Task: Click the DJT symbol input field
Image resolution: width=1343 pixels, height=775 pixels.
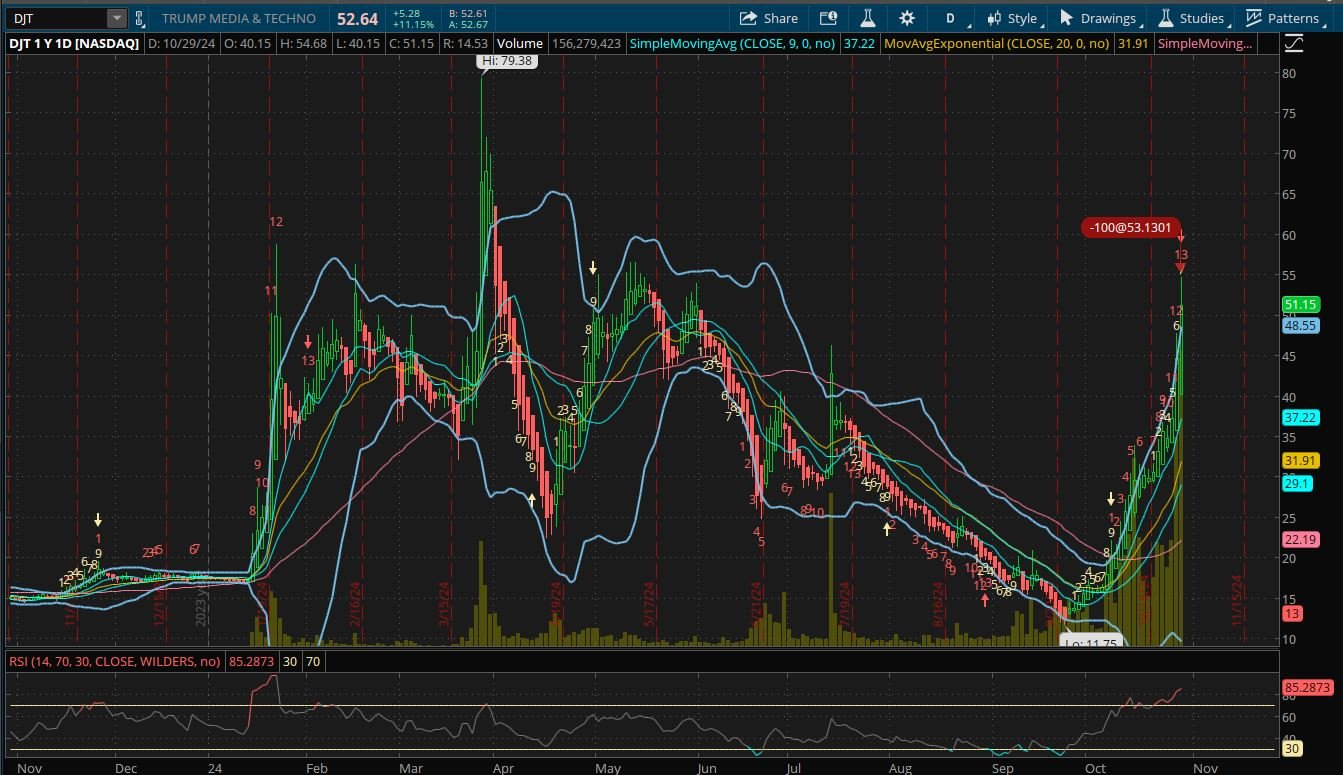Action: 58,18
